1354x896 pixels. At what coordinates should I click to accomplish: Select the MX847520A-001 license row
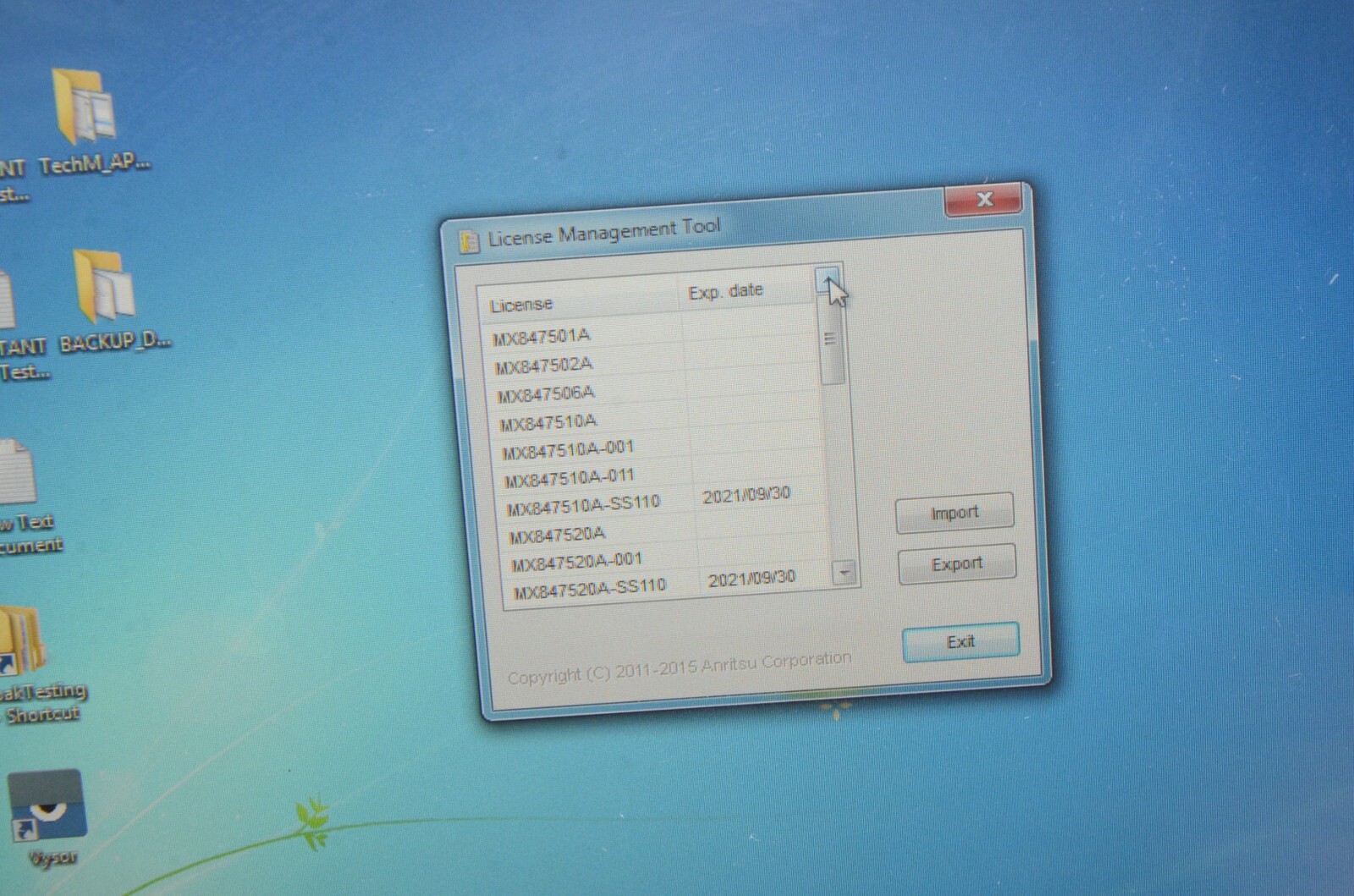[x=668, y=555]
